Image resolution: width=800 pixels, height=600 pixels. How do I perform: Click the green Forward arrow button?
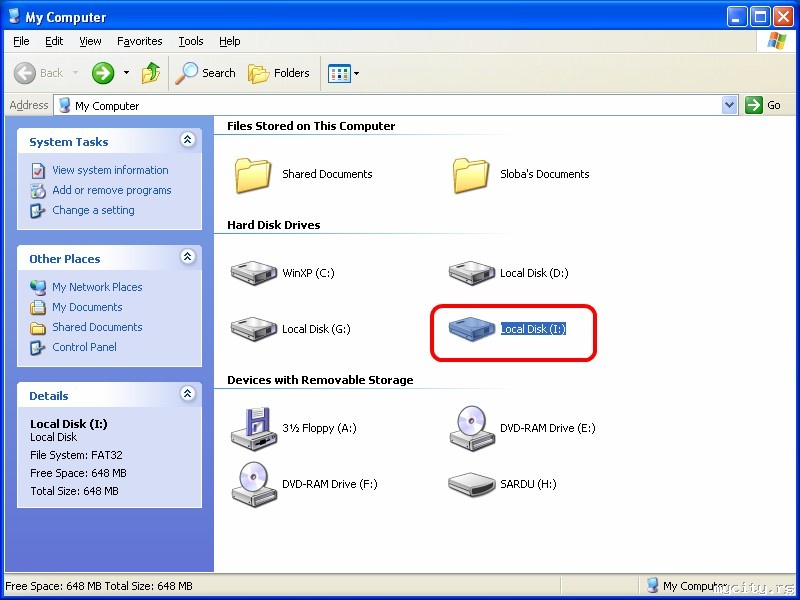103,73
